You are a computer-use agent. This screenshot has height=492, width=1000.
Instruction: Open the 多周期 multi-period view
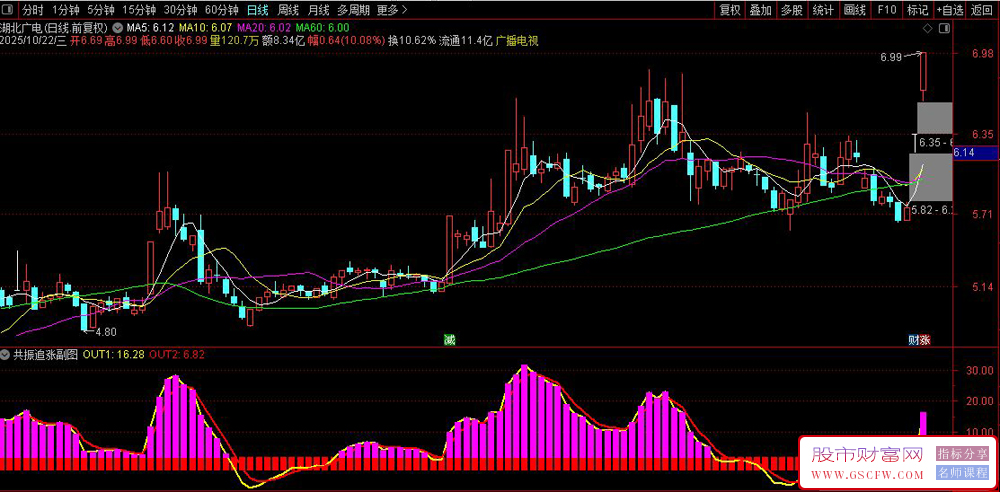click(x=352, y=10)
